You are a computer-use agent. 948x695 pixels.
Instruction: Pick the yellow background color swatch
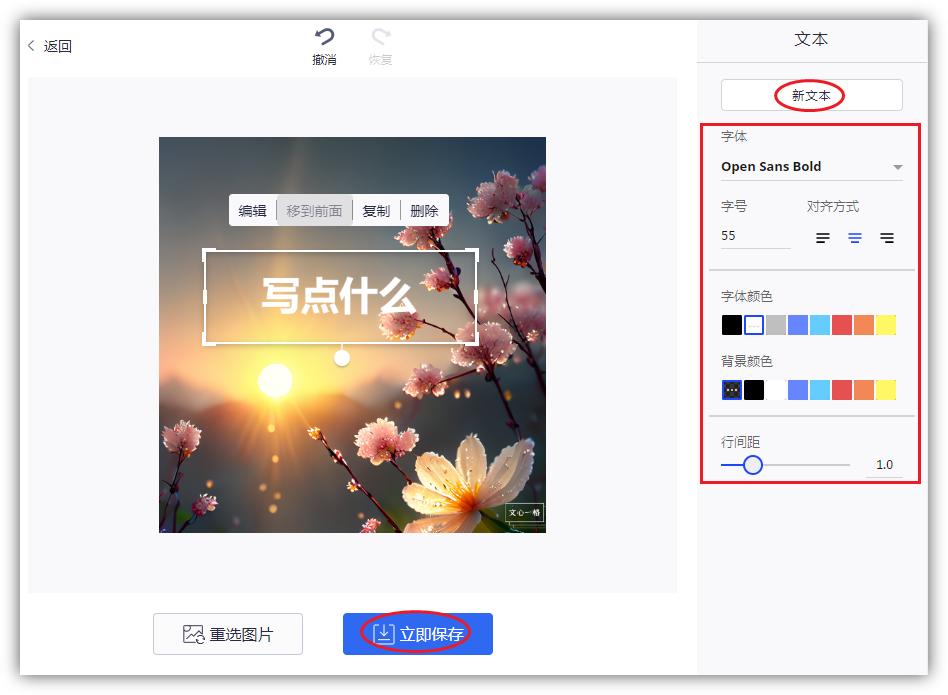tap(886, 389)
